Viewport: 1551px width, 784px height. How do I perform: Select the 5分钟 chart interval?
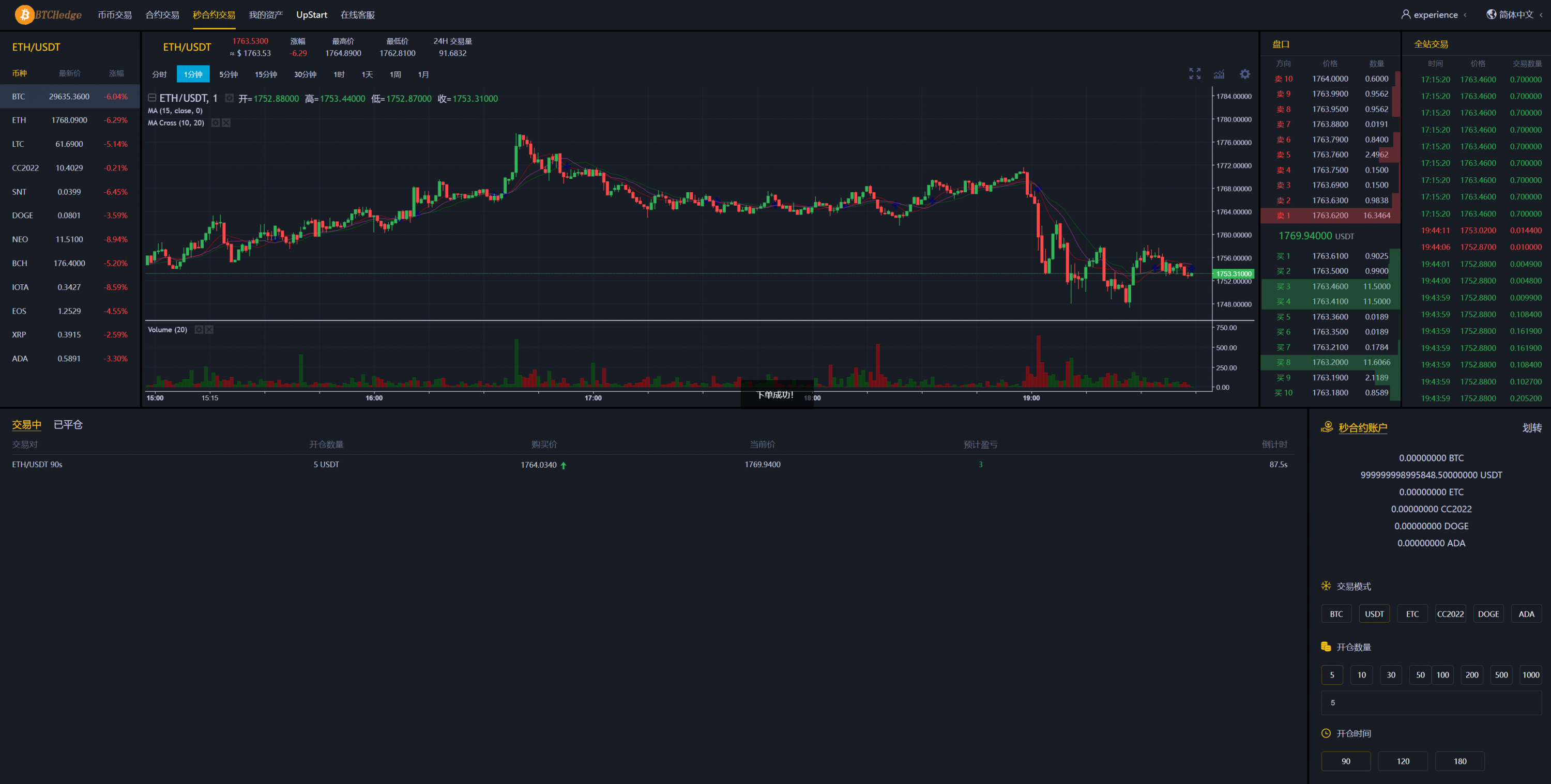(x=228, y=74)
